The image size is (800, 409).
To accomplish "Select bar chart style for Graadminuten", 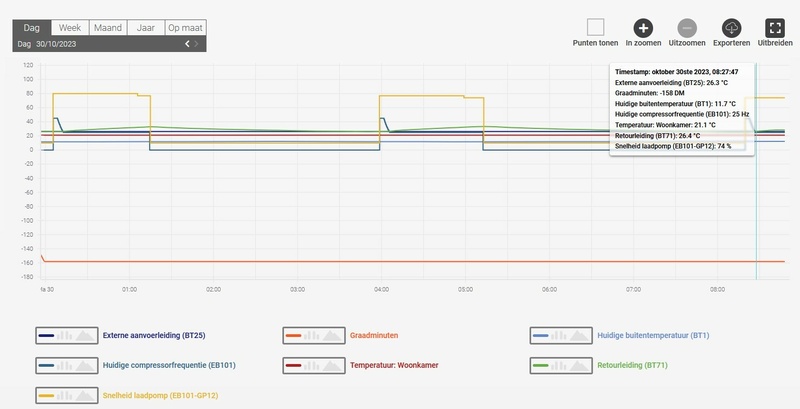I will 311,336.
